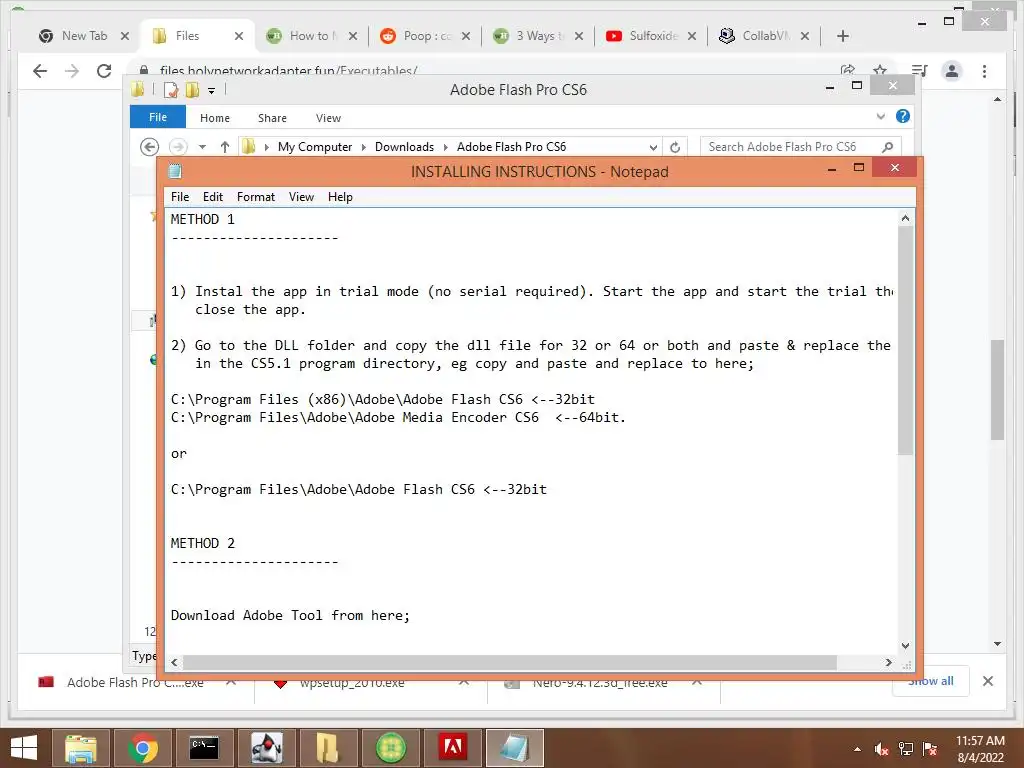Open Notepad's File menu

(x=180, y=197)
